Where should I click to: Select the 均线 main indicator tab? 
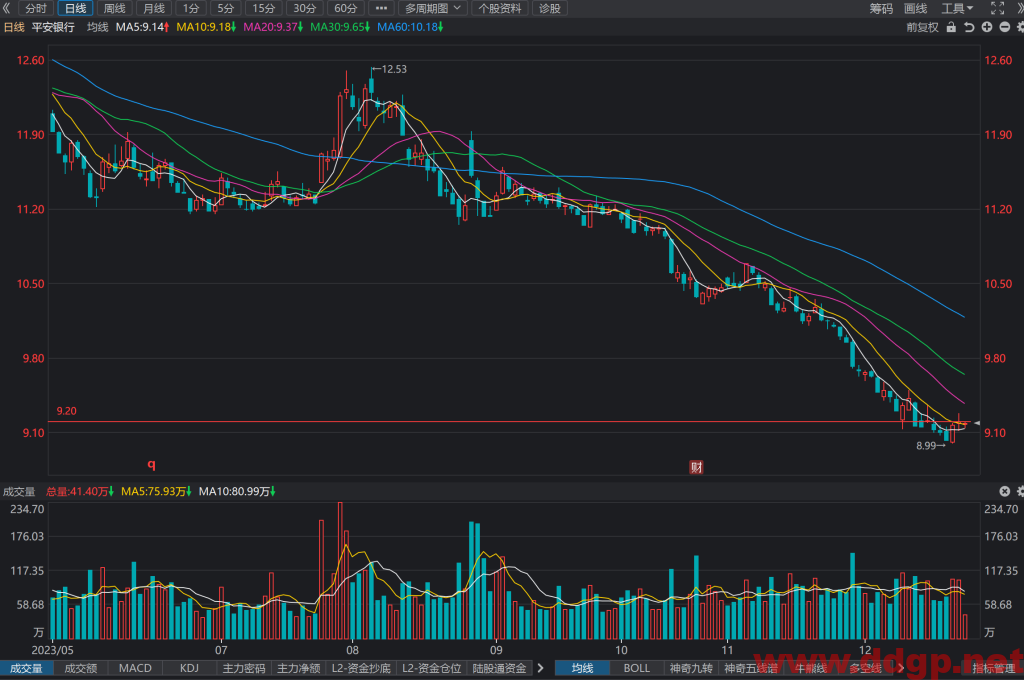(583, 668)
